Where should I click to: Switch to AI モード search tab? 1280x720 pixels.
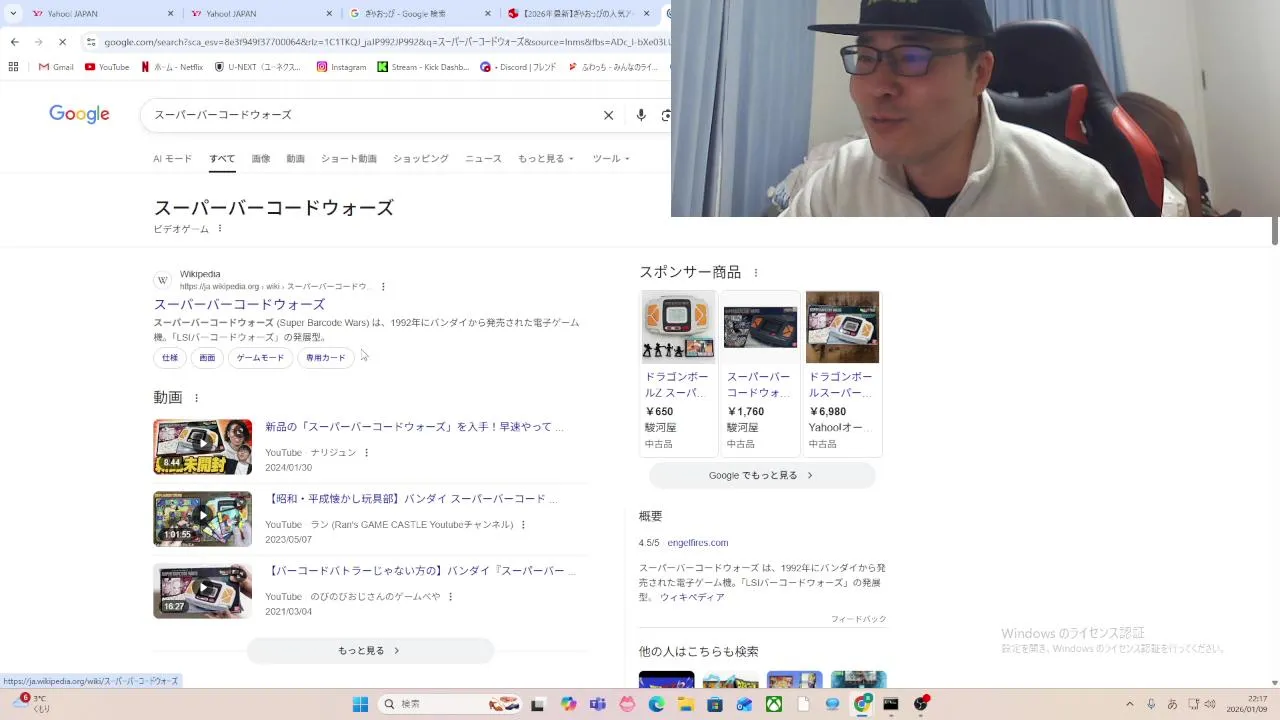(172, 159)
